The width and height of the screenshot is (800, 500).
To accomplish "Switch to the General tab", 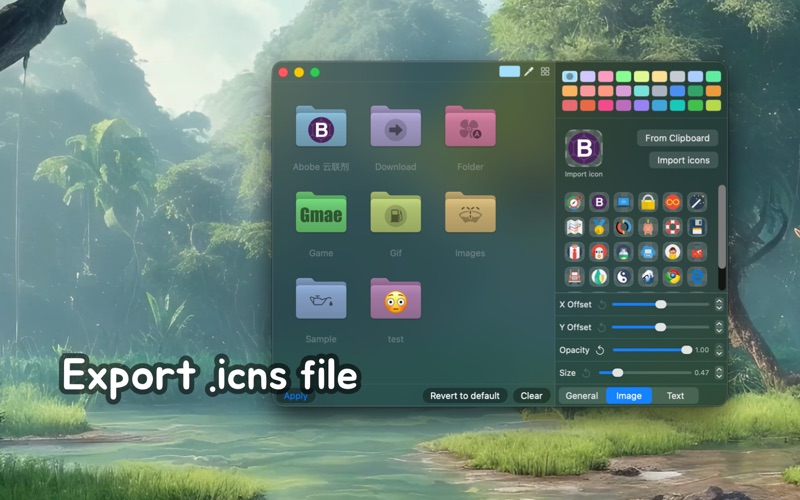I will pyautogui.click(x=582, y=396).
